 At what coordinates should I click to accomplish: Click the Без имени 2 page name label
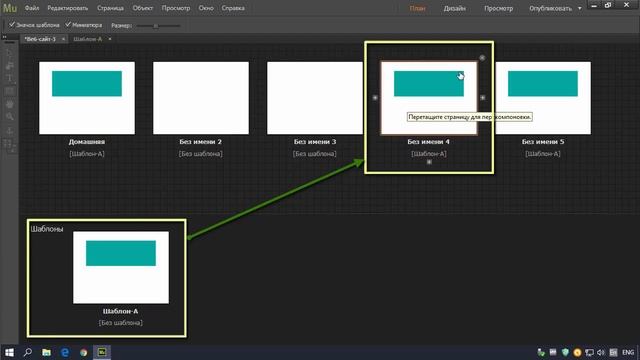[200, 142]
